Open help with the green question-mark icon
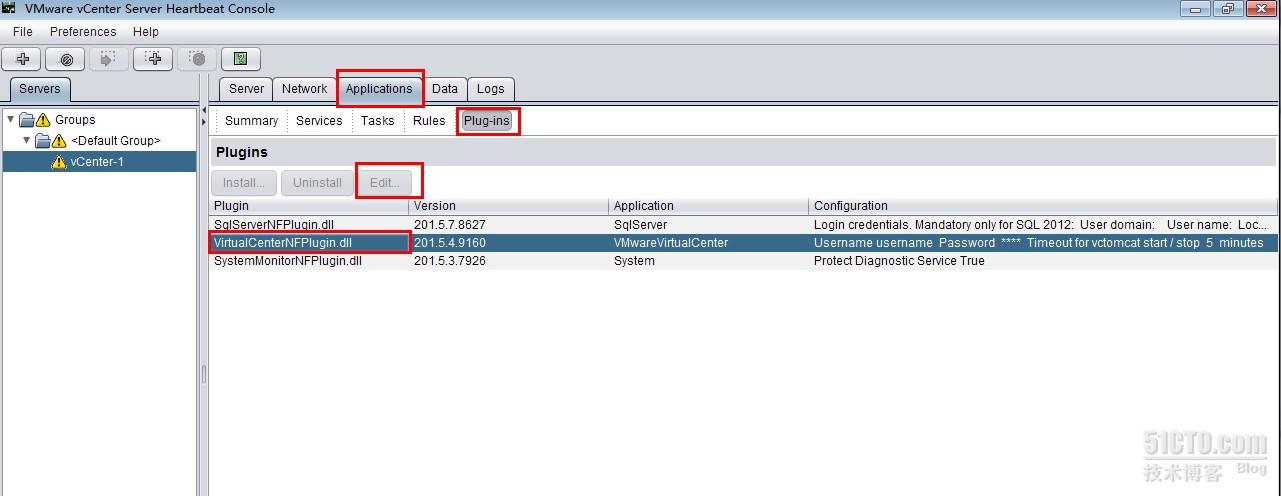Image resolution: width=1281 pixels, height=496 pixels. (x=241, y=59)
